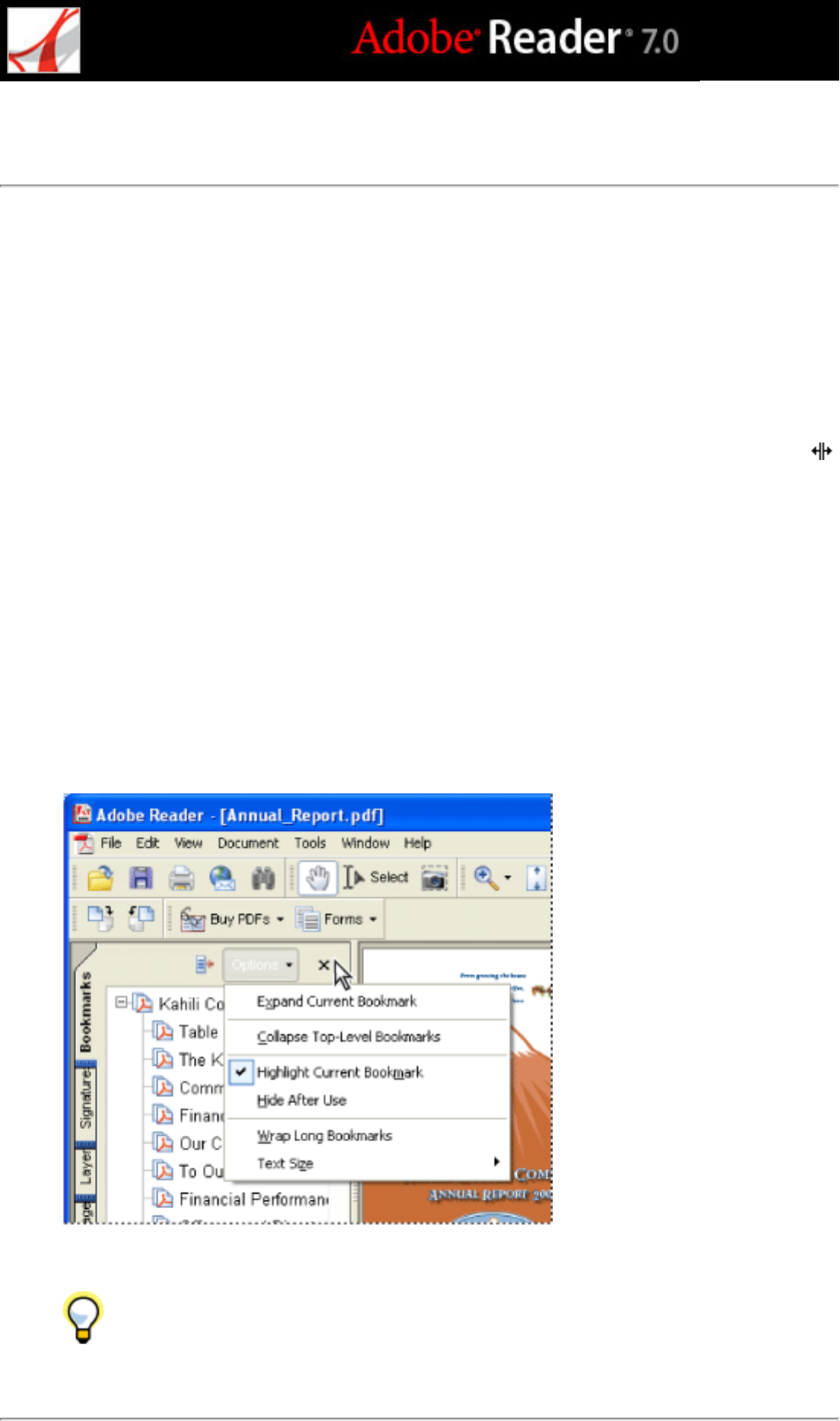Click the Adobe Reader logo in header
Screen dimensions: 840x1421
click(x=43, y=40)
